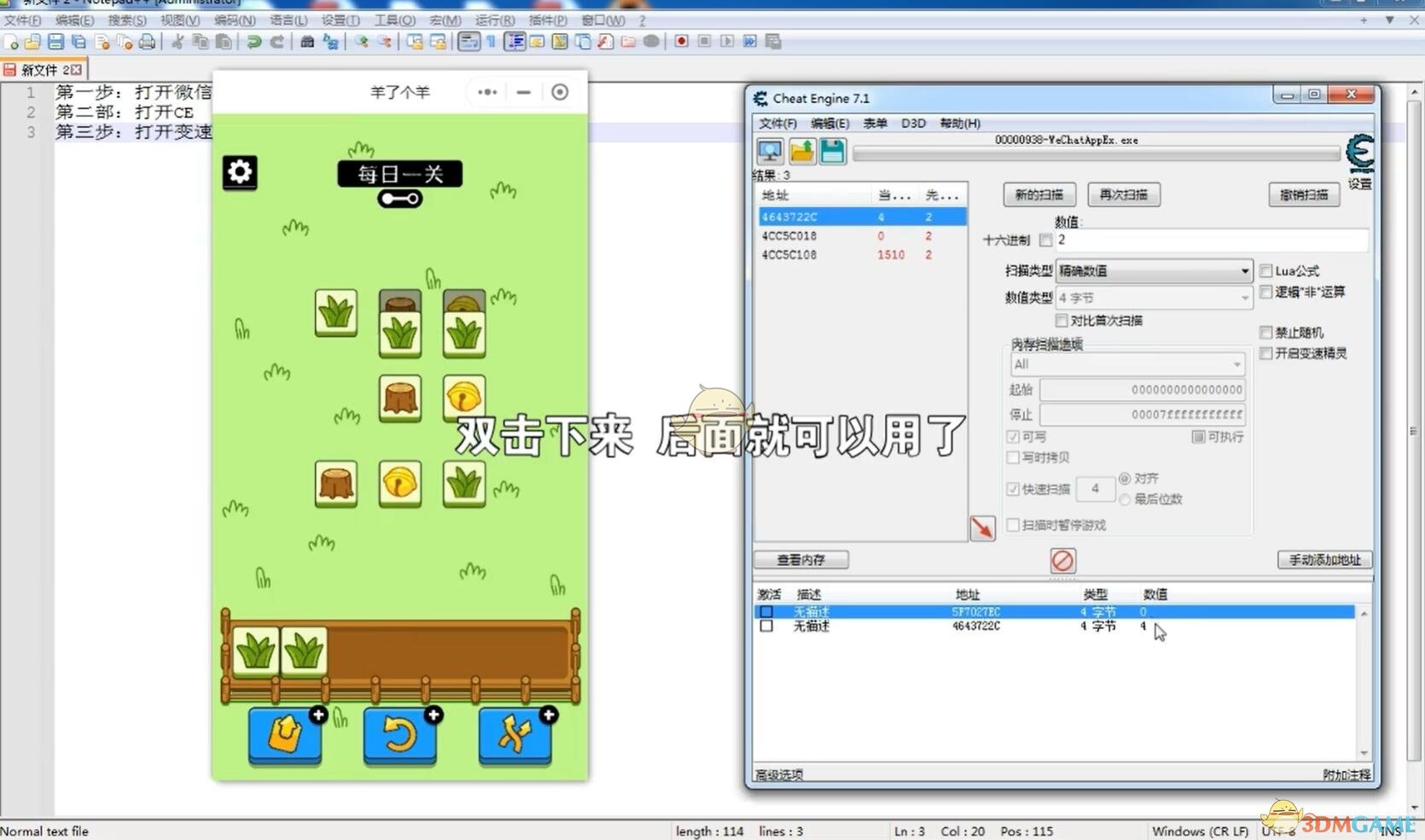1425x840 pixels.
Task: Open the game settings gear icon
Action: pyautogui.click(x=240, y=172)
